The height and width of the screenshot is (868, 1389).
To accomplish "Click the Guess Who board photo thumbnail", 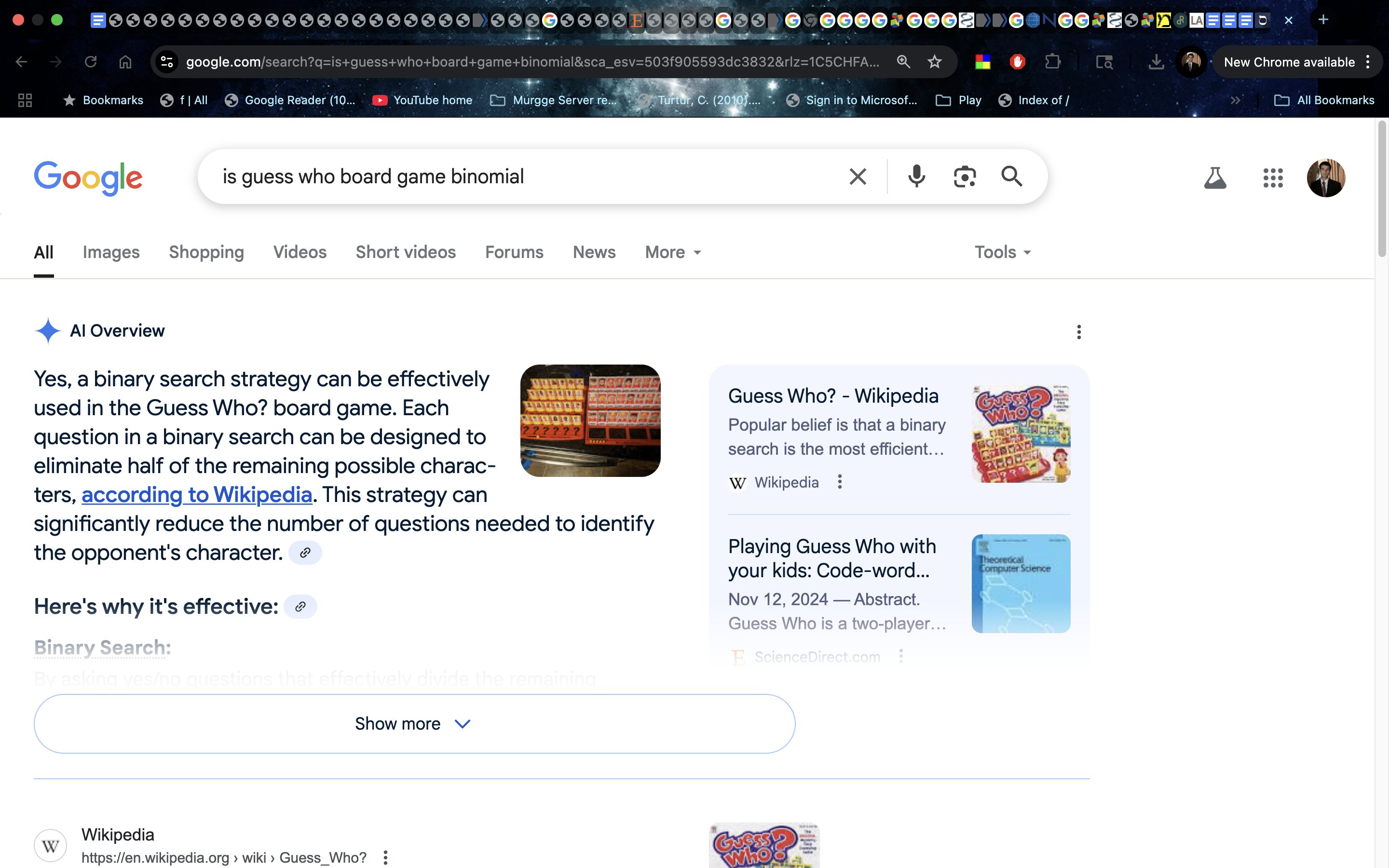I will click(x=590, y=420).
